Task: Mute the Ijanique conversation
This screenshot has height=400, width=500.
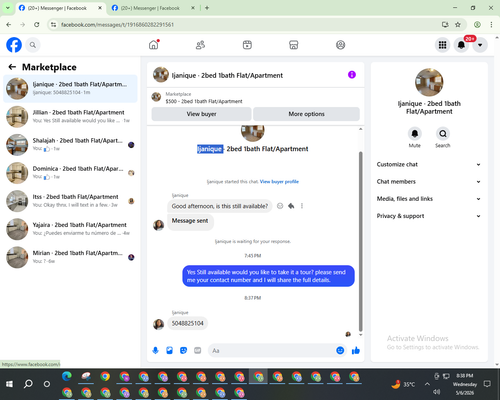Action: [x=415, y=134]
